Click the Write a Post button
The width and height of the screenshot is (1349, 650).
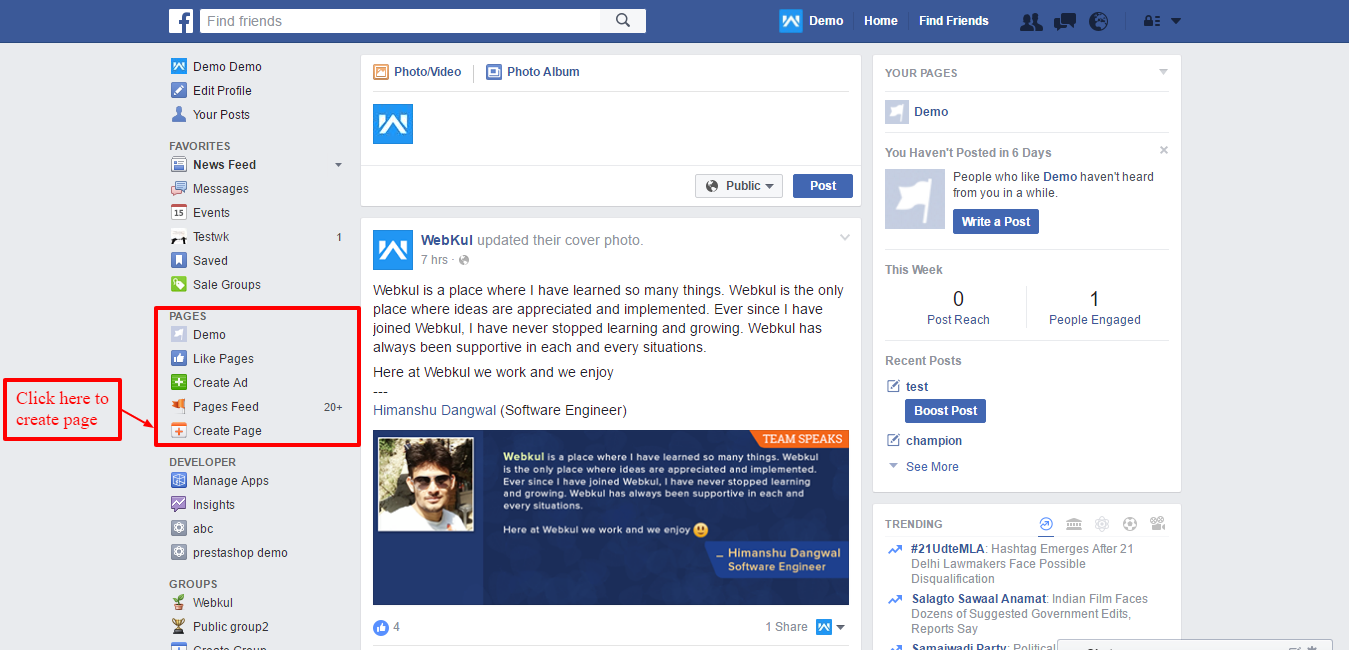coord(996,222)
